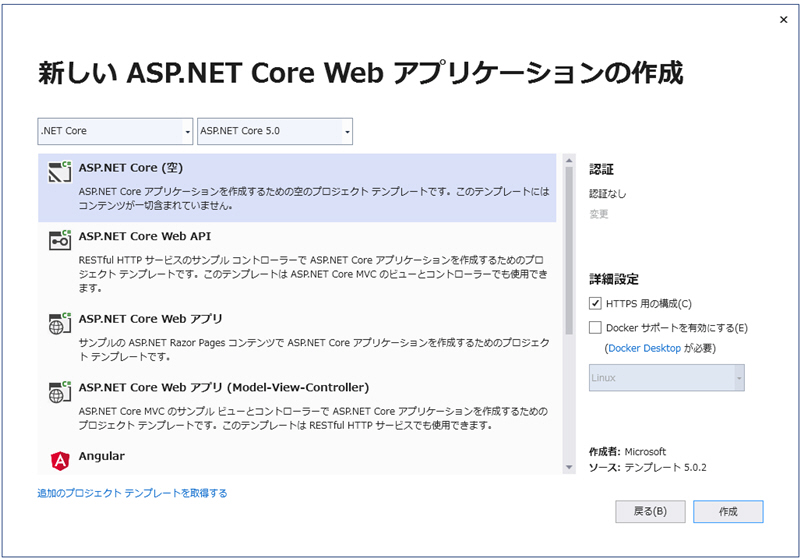
Task: Open the ASP.NET Core 5.0 version dropdown
Action: tap(275, 131)
